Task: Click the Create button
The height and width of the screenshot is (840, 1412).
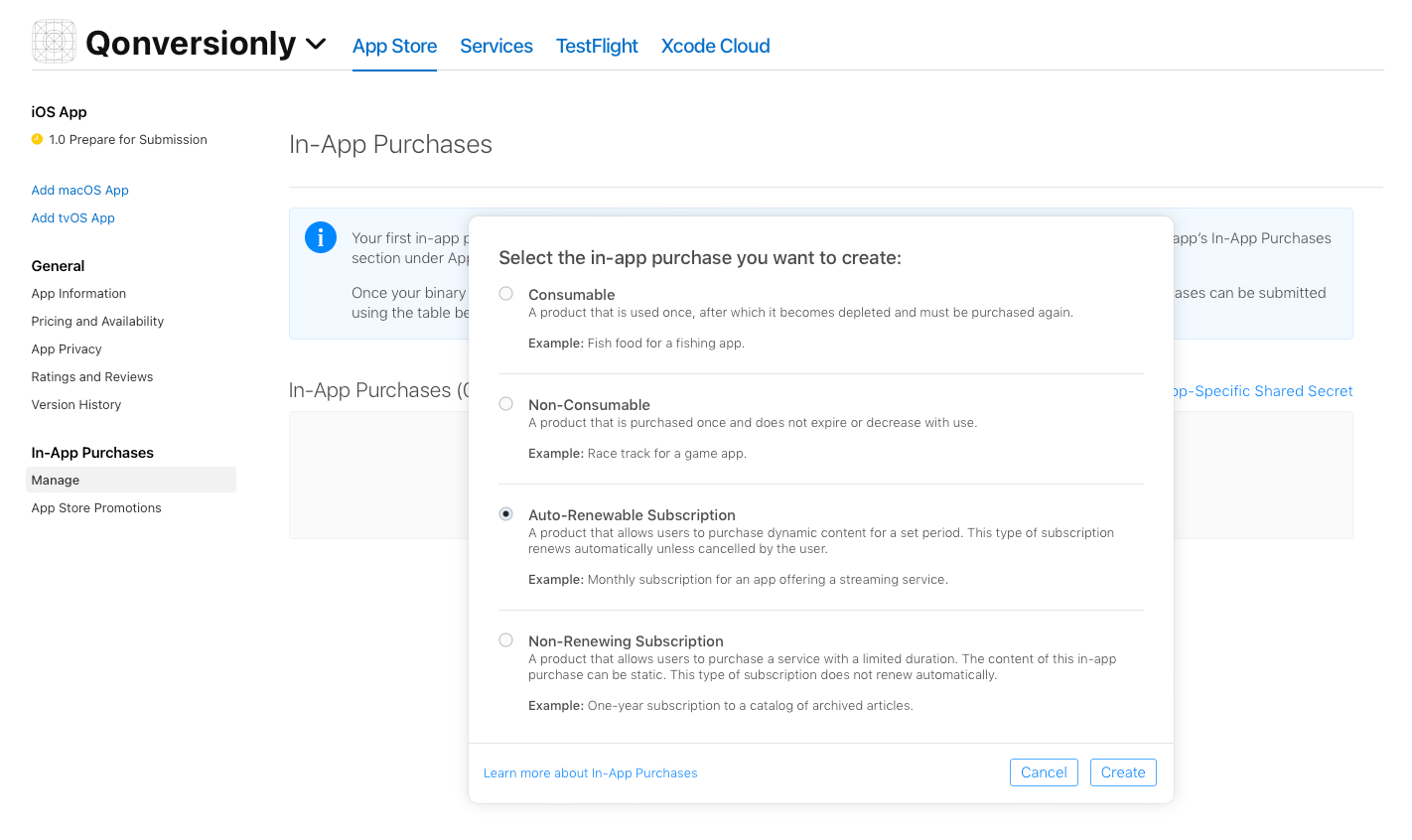Action: (1123, 772)
